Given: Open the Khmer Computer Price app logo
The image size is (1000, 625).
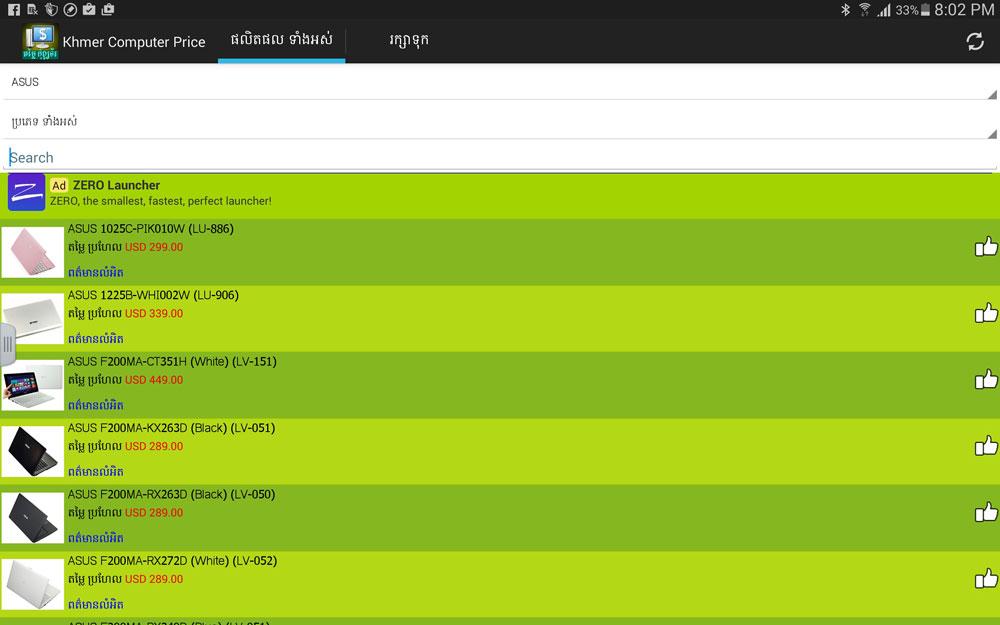Looking at the screenshot, I should click(40, 42).
